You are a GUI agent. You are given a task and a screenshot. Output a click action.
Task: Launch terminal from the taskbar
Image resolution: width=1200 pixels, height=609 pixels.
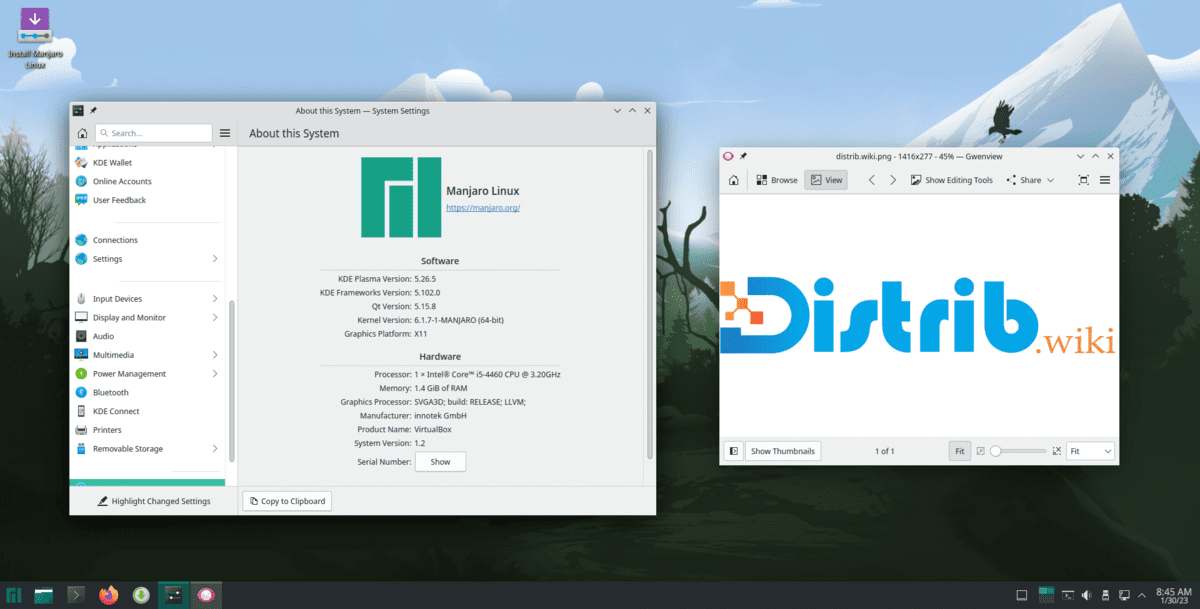point(76,595)
